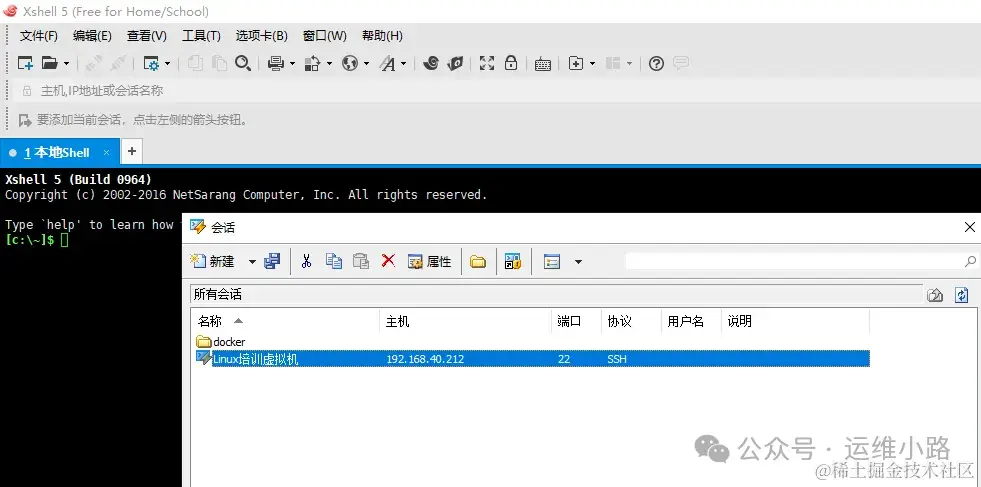Open the 选项卡(B) menu
The width and height of the screenshot is (981, 487).
[262, 36]
